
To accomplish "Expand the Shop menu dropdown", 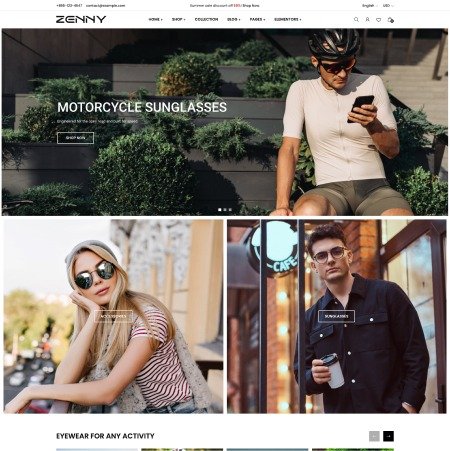I will (x=179, y=20).
